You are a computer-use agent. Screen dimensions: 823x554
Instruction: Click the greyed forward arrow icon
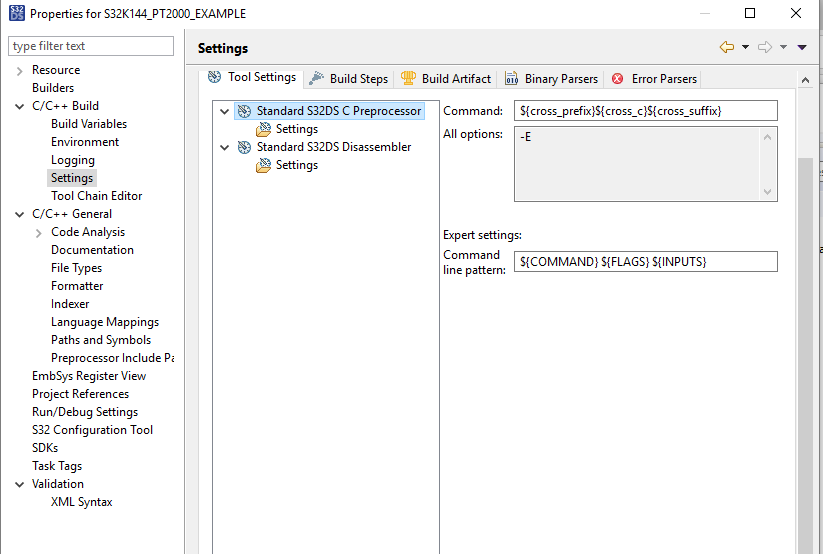765,47
